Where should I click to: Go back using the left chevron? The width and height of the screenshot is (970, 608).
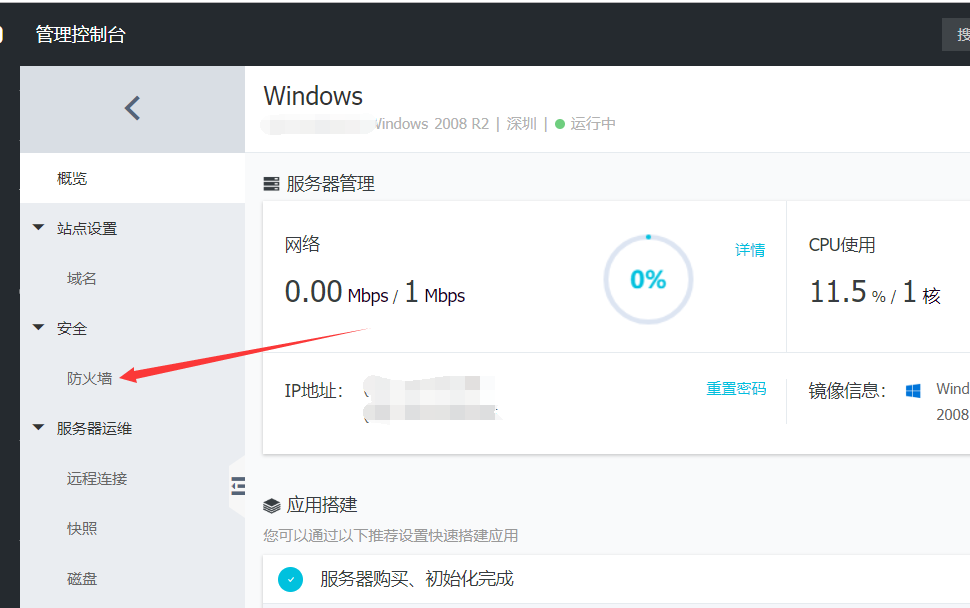click(x=132, y=108)
